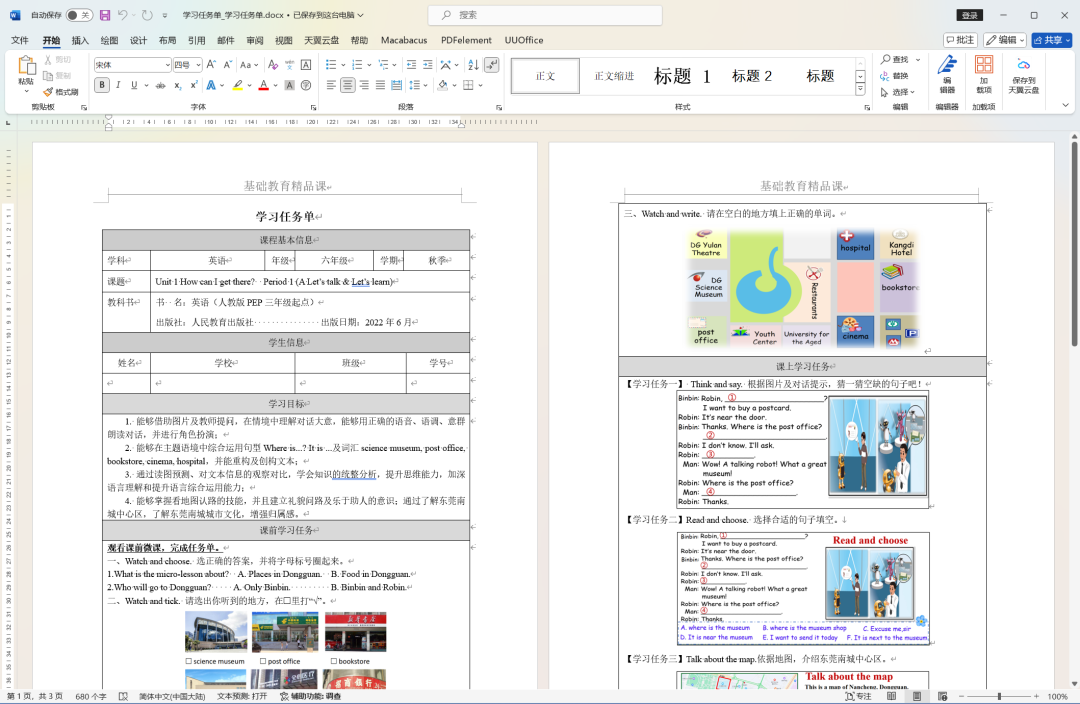Toggle Bold formatting in the ribbon
The height and width of the screenshot is (704, 1080).
(x=102, y=85)
